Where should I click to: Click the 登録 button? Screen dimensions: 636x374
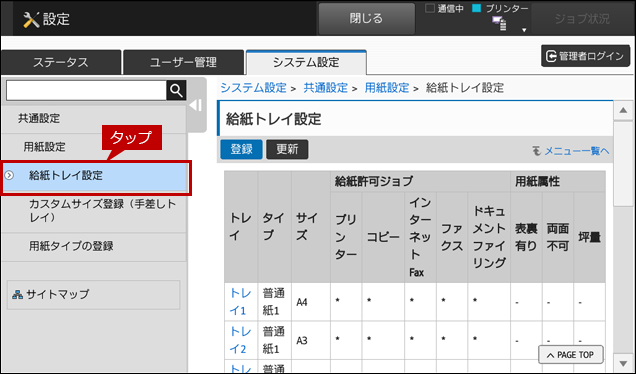coord(241,149)
